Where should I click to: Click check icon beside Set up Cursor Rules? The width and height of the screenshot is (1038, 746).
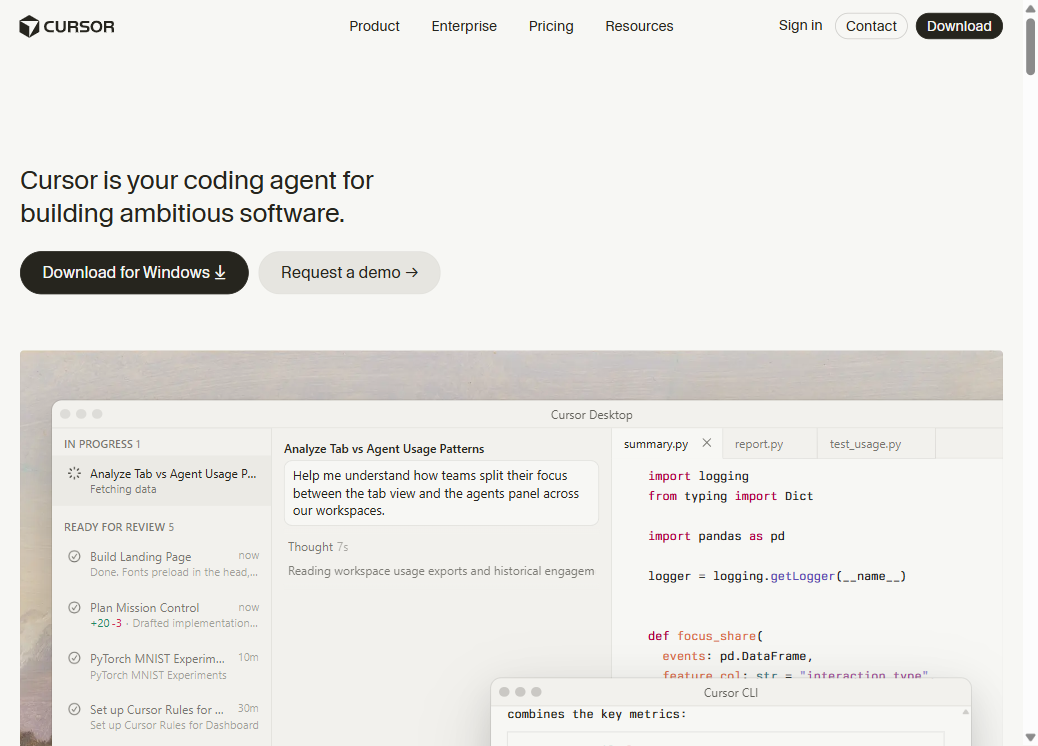[x=74, y=709]
